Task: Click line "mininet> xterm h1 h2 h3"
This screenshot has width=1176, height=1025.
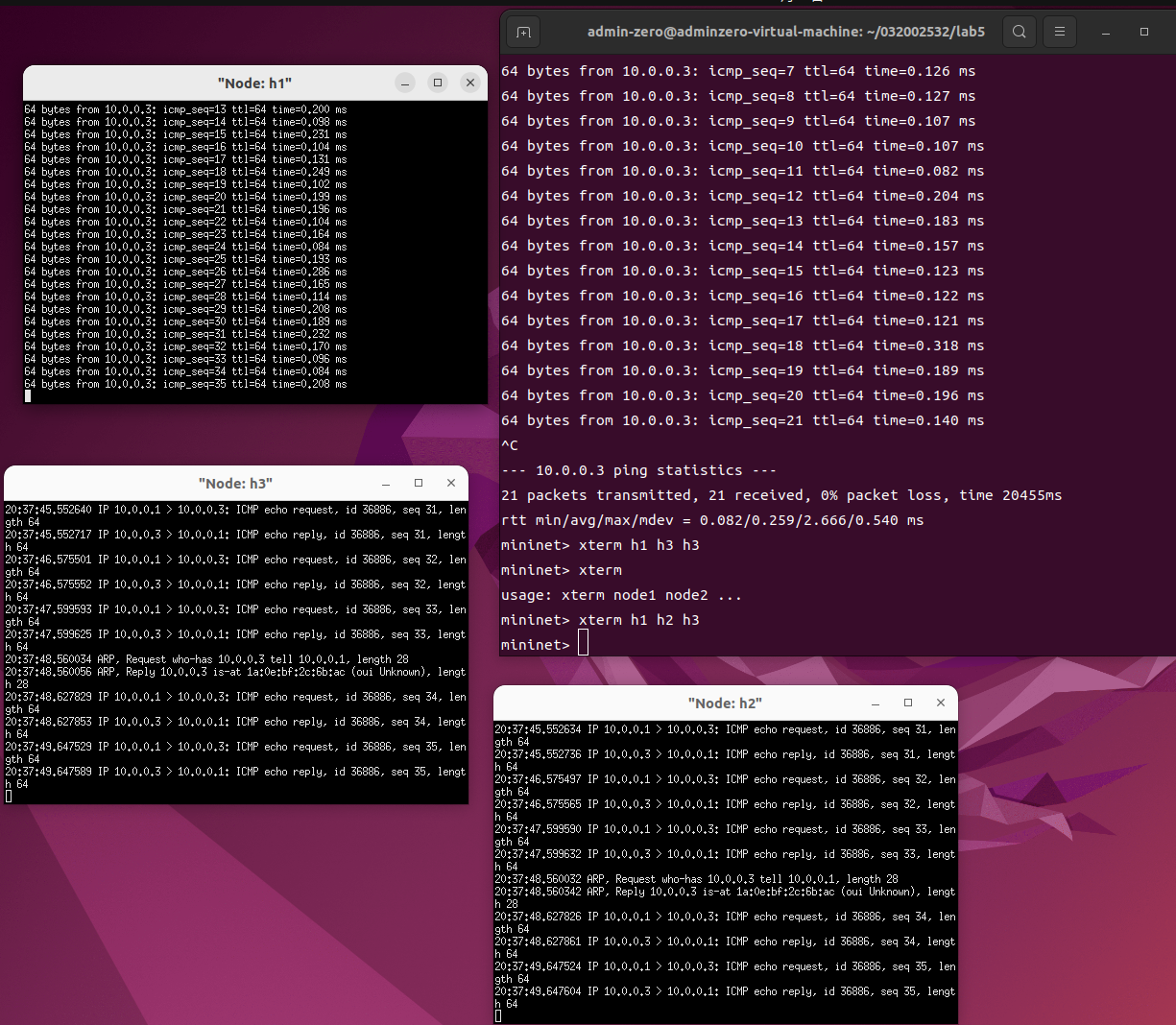Action: (600, 620)
